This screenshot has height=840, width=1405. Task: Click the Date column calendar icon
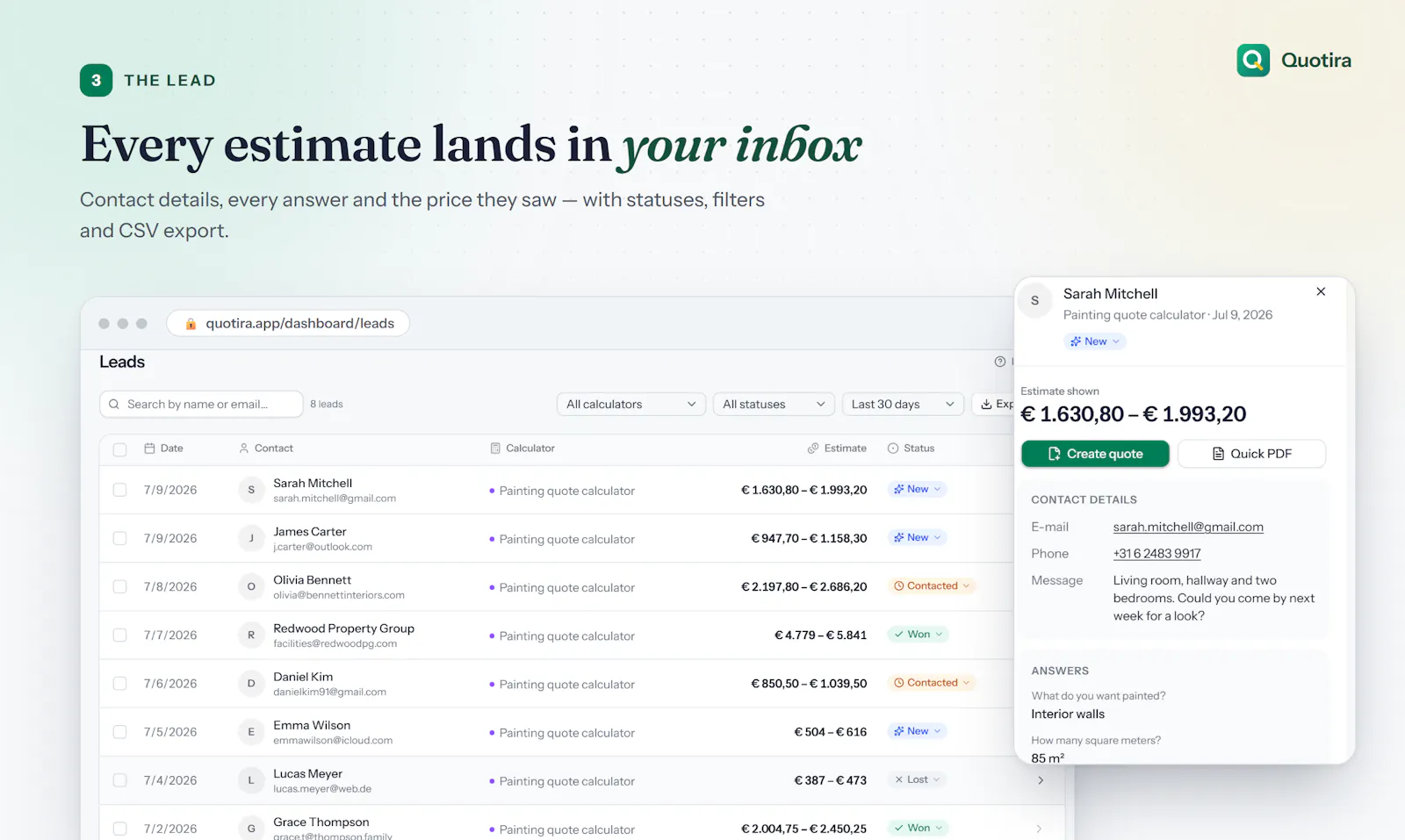tap(149, 449)
